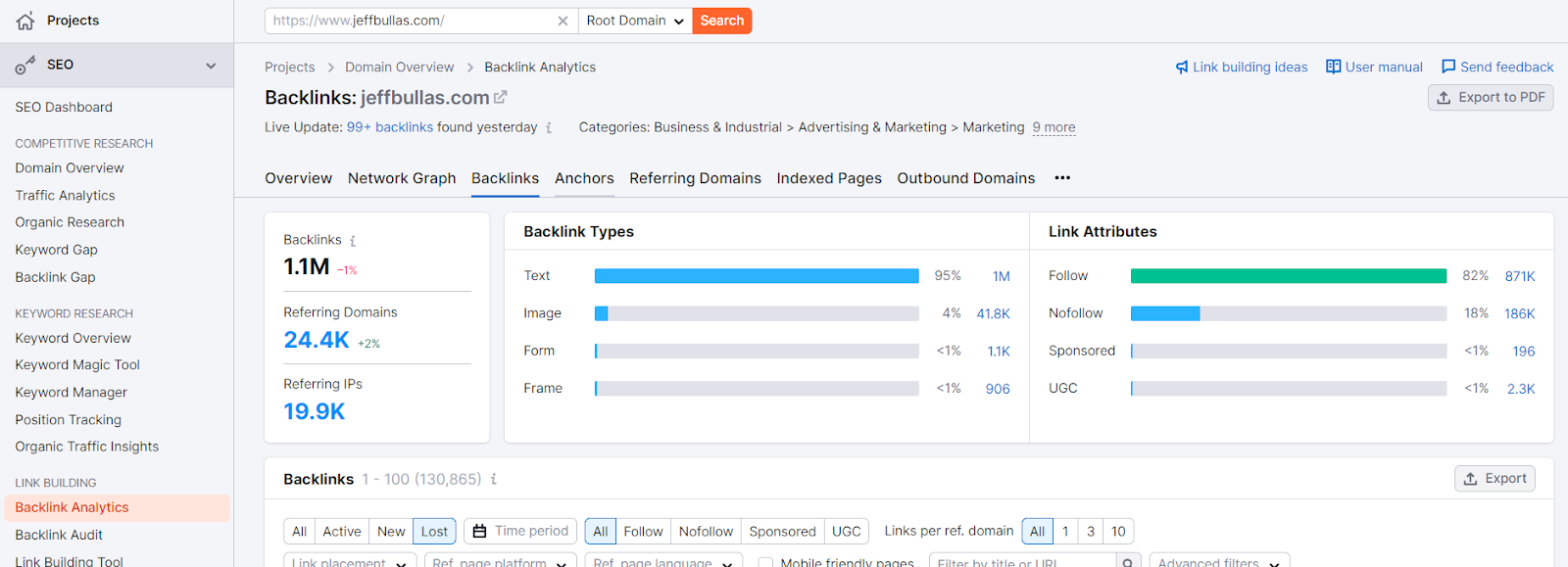Click the SEO key-and-gear icon
The image size is (1568, 567).
pyautogui.click(x=25, y=66)
